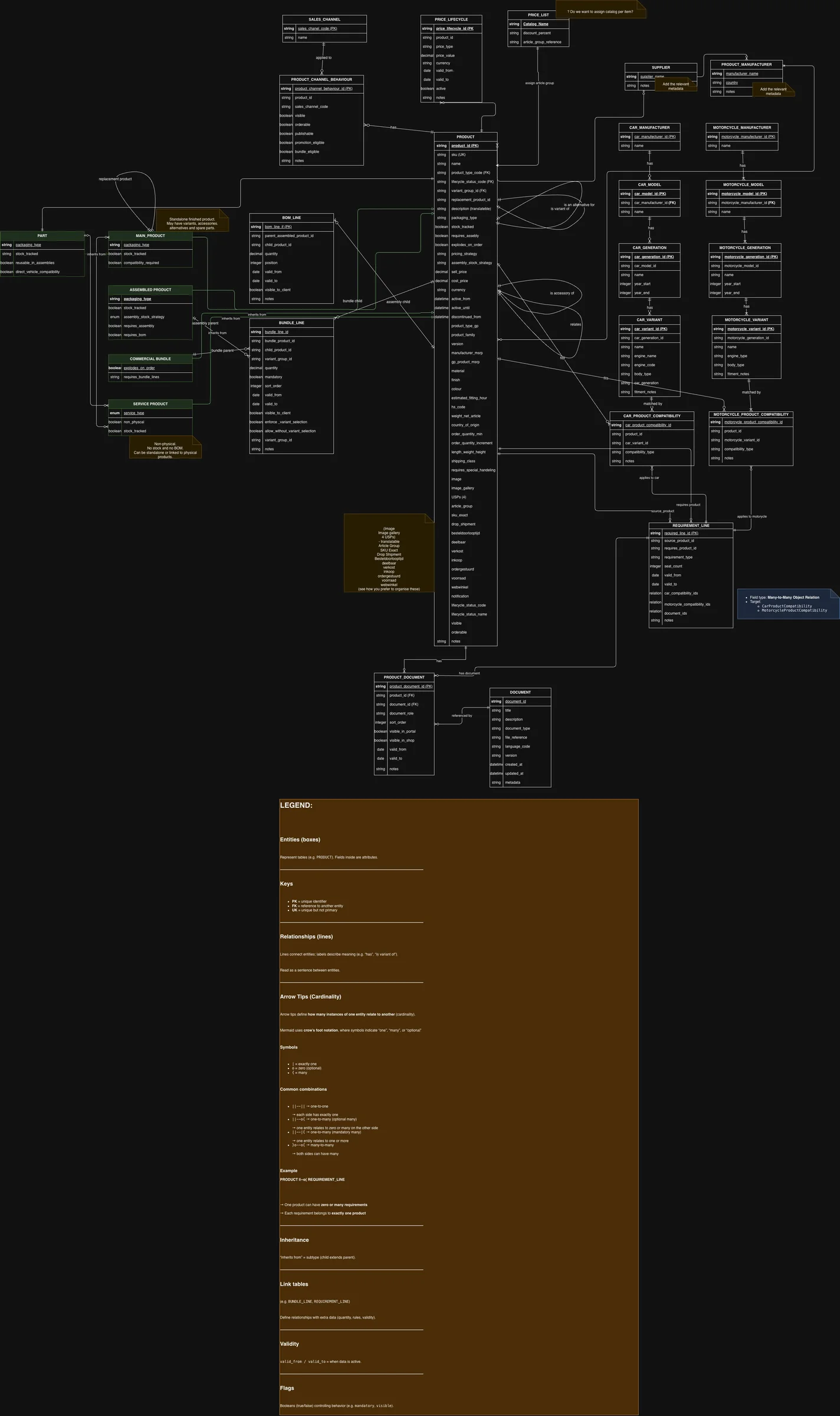Select the 'replacement_product_id' field
This screenshot has height=1416, width=840.
tap(466, 199)
